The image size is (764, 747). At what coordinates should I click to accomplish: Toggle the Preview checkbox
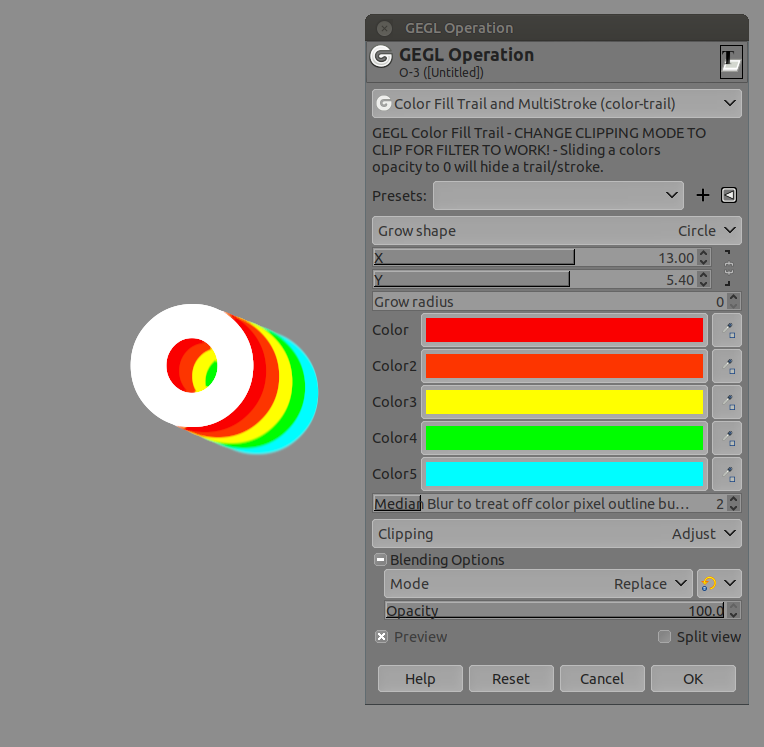click(x=382, y=636)
